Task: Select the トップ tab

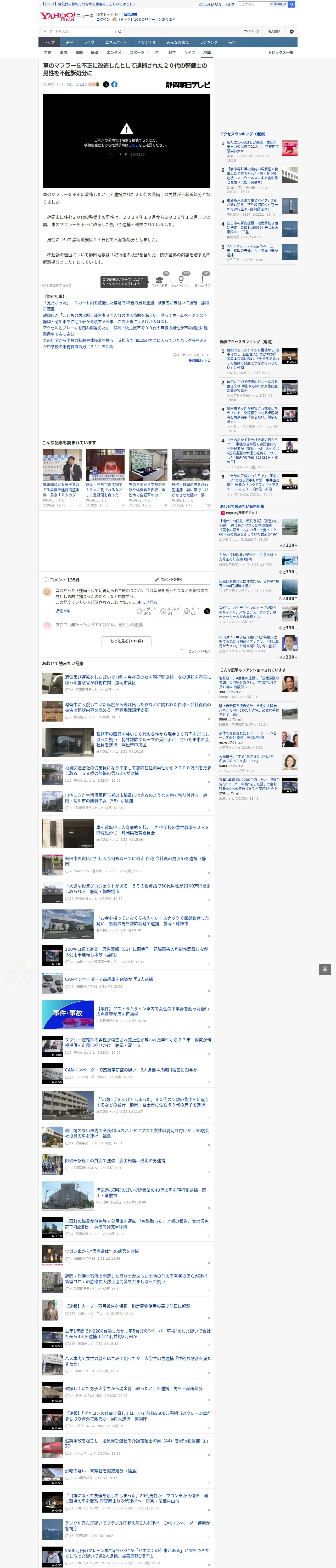Action: click(x=49, y=43)
